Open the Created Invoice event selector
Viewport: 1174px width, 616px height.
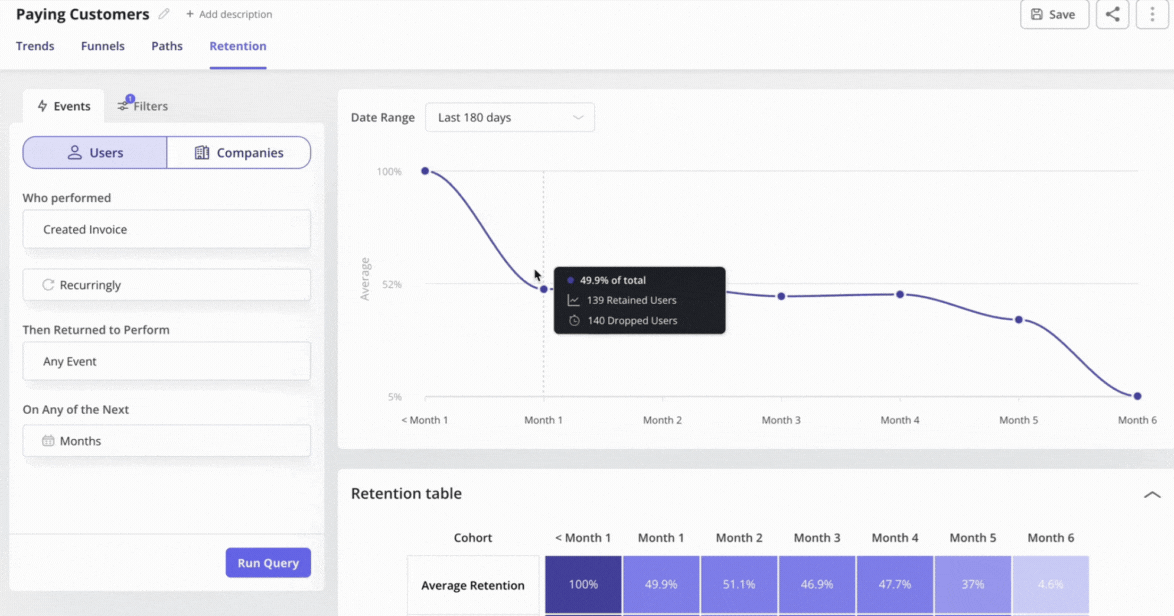pyautogui.click(x=166, y=229)
